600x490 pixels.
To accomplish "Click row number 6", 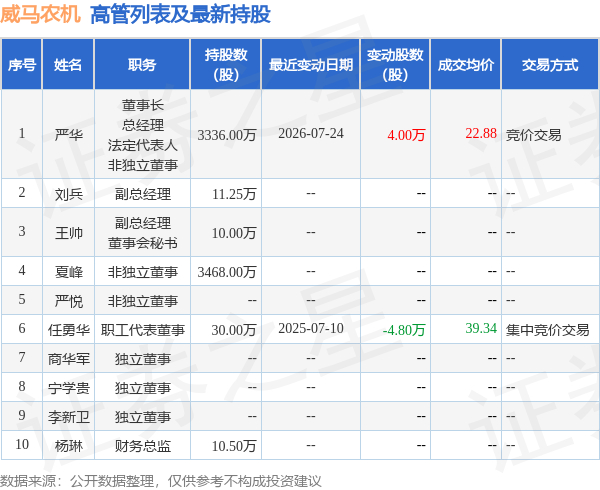I will pyautogui.click(x=22, y=328).
